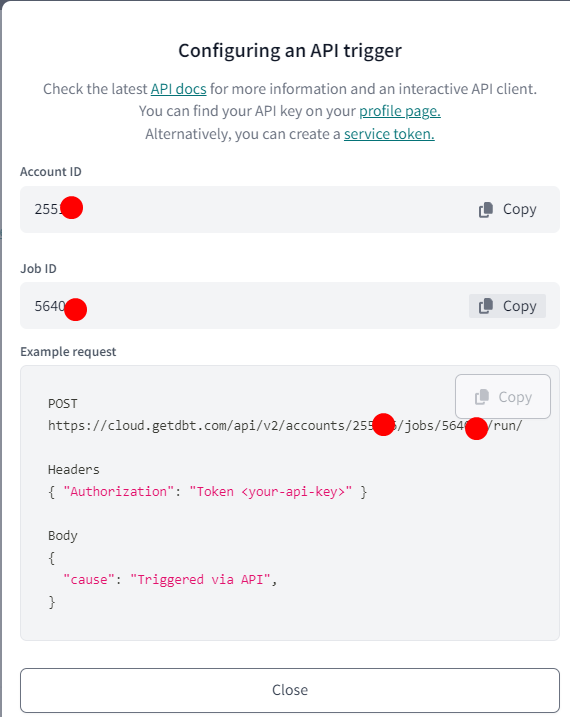Click the copy icon beside Account ID
The width and height of the screenshot is (570, 717).
pos(485,210)
